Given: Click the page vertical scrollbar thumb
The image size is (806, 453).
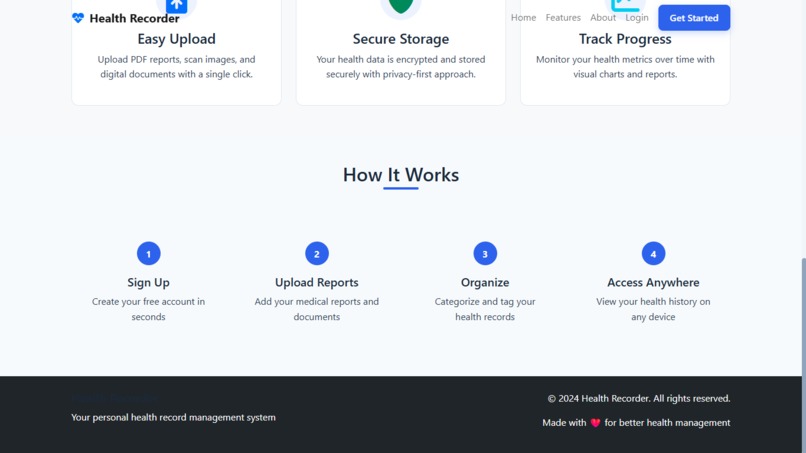Looking at the screenshot, I should [x=803, y=355].
